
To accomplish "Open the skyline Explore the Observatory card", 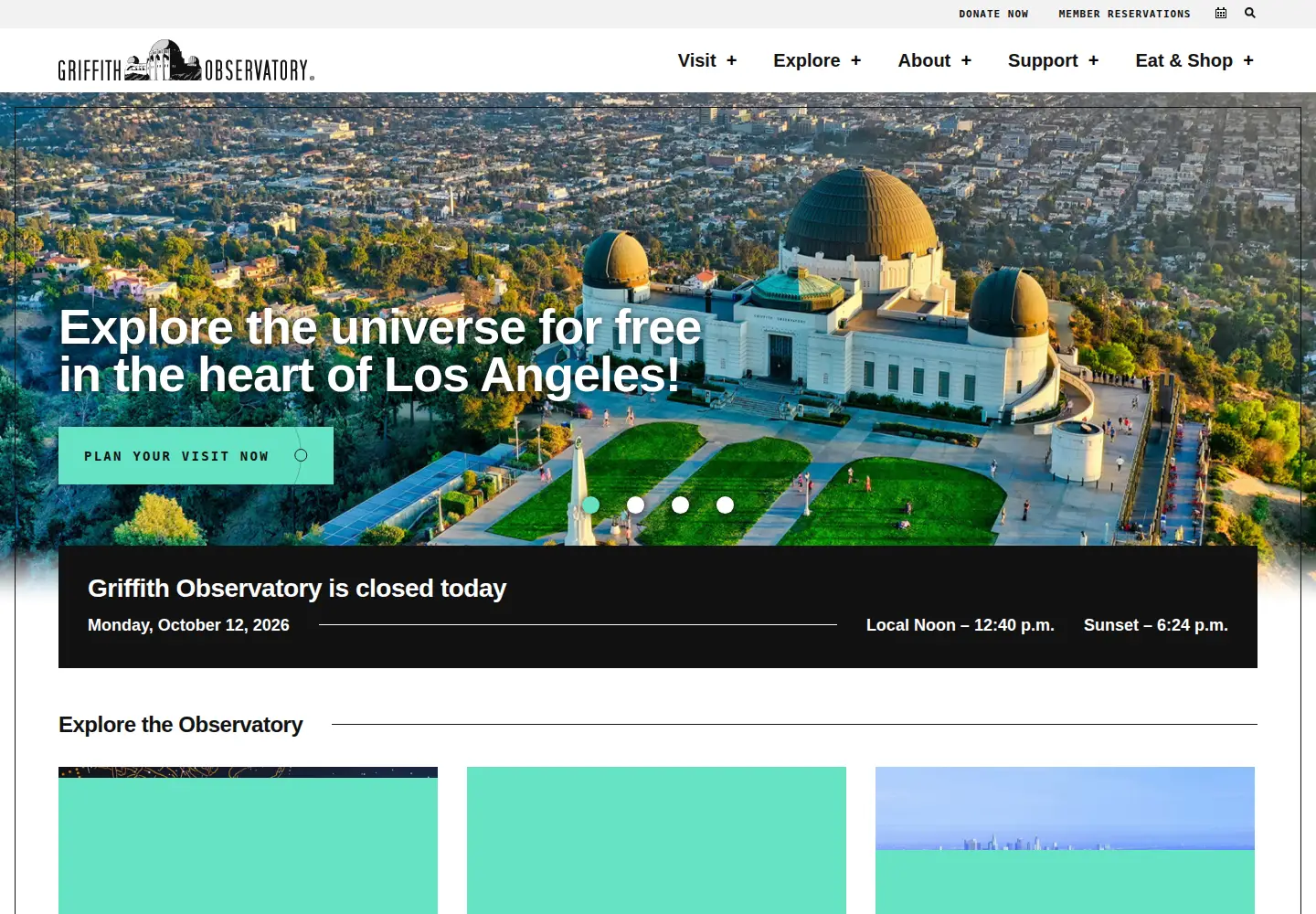I will point(1065,840).
